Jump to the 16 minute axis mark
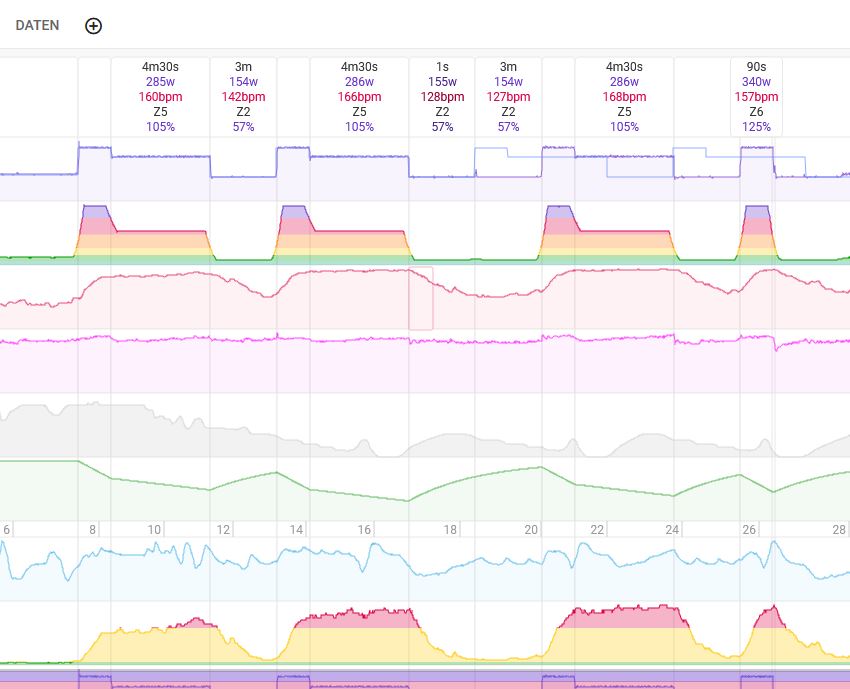 click(x=365, y=530)
